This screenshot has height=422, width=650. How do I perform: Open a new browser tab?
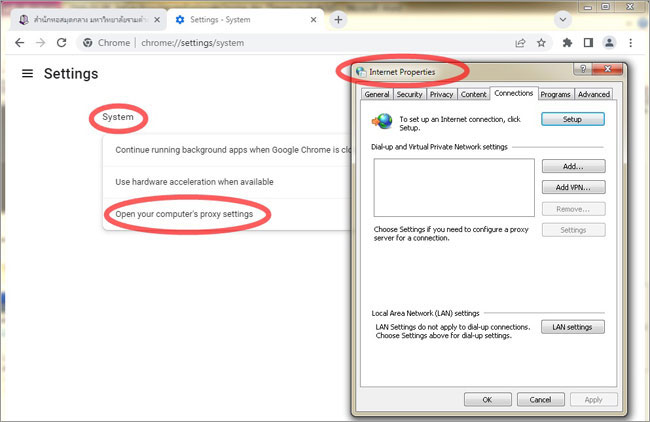tap(338, 19)
